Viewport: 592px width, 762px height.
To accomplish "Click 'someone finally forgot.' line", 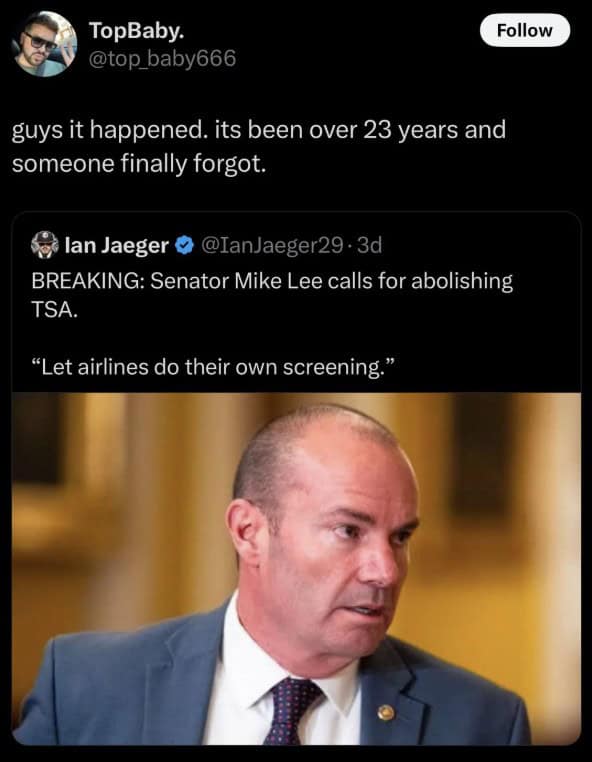I will (x=139, y=164).
